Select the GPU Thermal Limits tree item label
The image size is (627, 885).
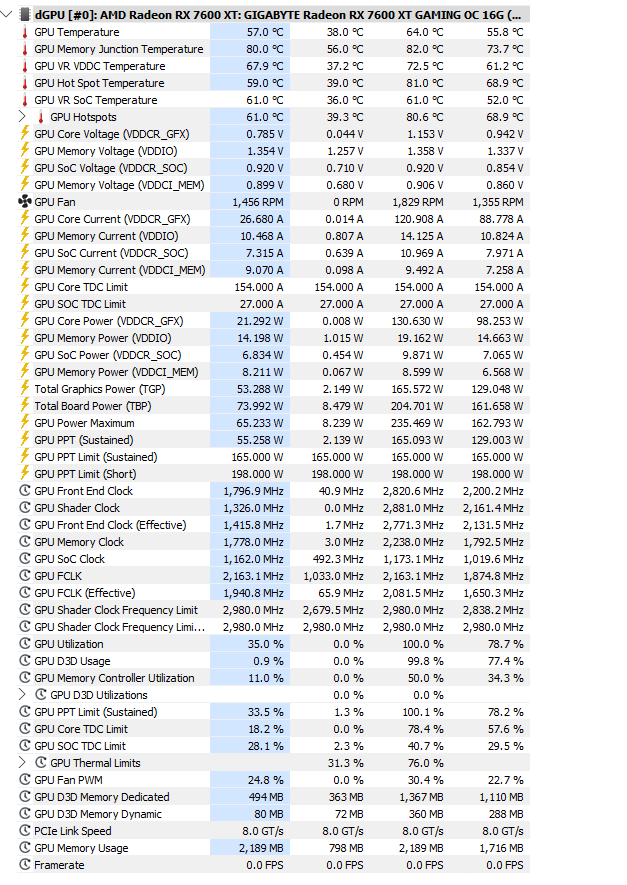[x=95, y=763]
